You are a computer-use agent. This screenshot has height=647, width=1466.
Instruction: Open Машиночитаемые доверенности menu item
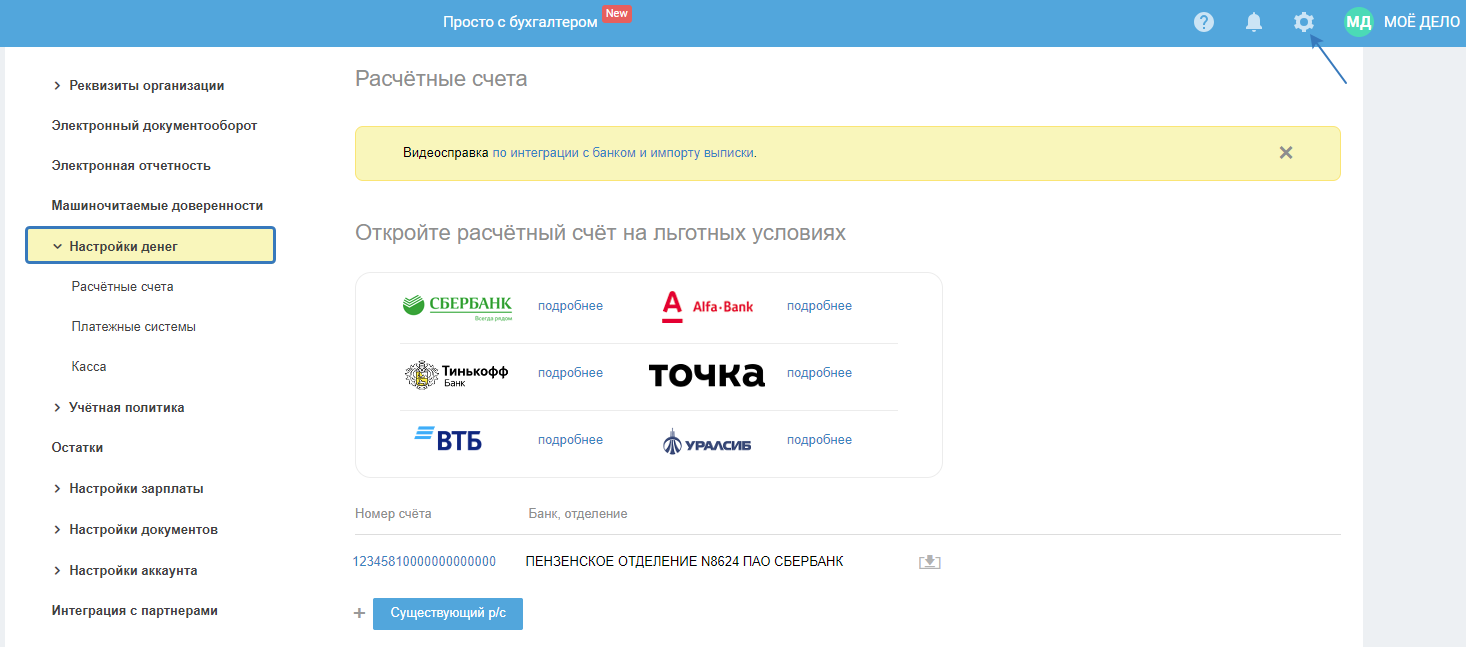click(x=157, y=206)
